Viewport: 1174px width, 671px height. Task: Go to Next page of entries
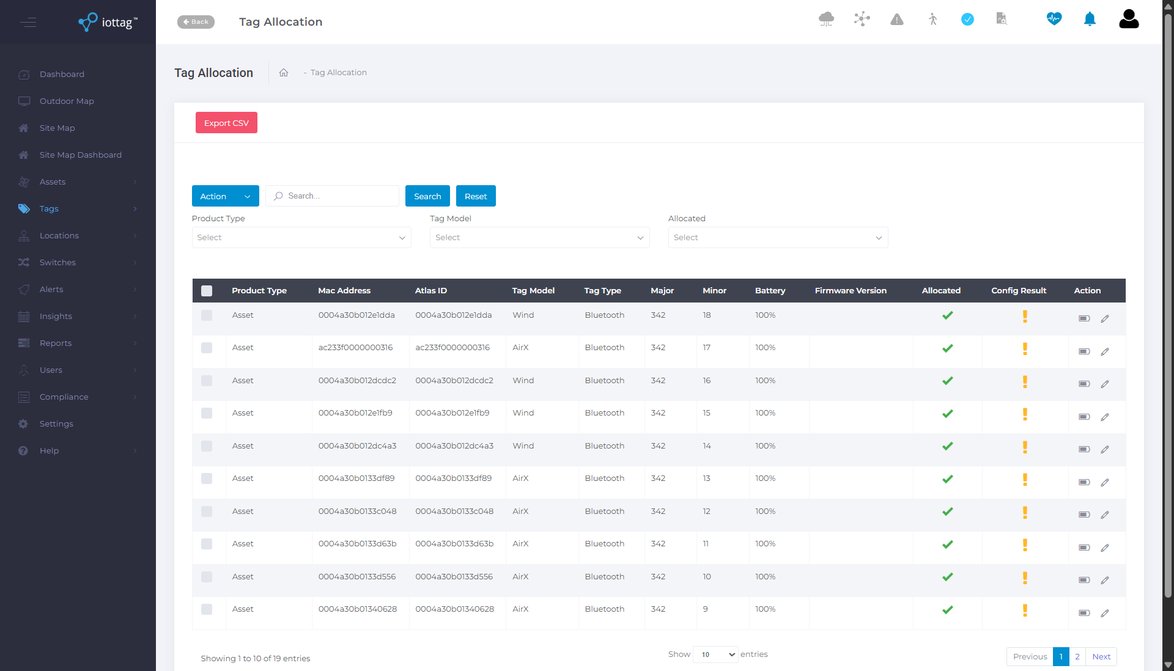(x=1101, y=657)
